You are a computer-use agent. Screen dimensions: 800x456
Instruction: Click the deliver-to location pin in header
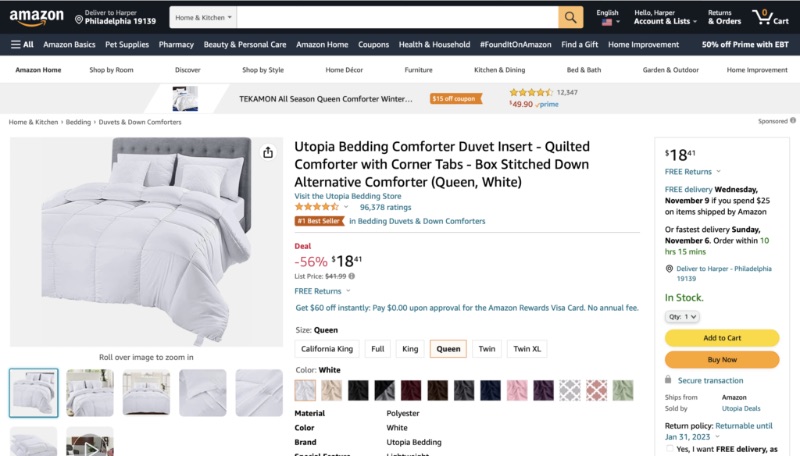click(x=78, y=19)
